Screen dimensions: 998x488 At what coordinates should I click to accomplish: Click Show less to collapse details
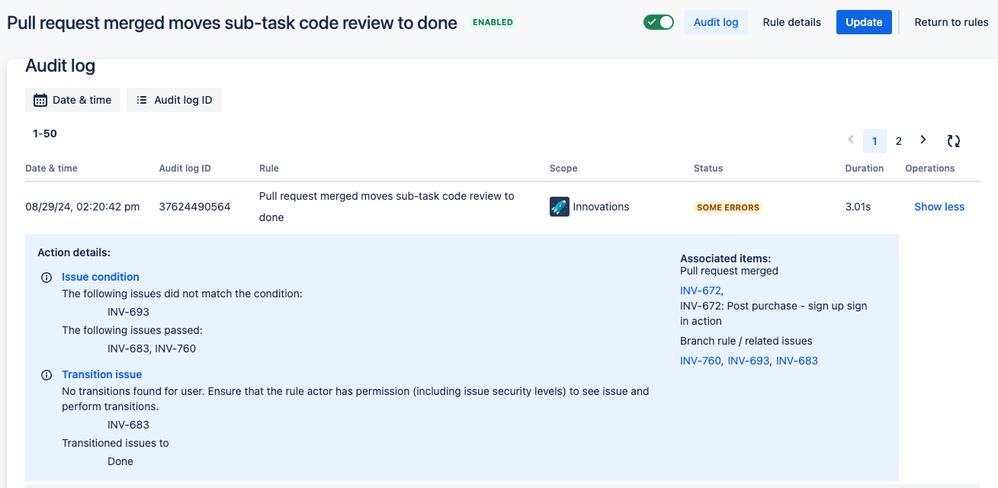click(939, 207)
